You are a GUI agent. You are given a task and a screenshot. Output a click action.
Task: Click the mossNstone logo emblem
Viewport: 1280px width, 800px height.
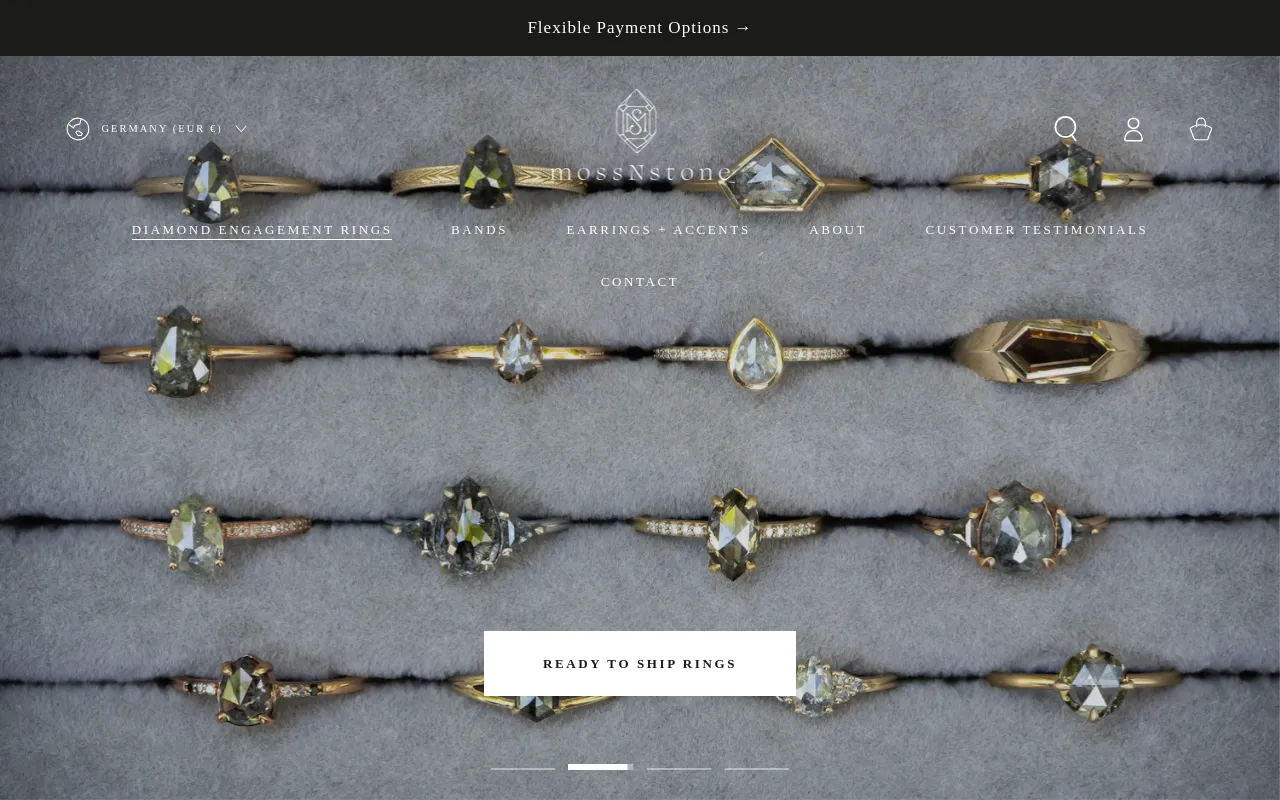[636, 121]
